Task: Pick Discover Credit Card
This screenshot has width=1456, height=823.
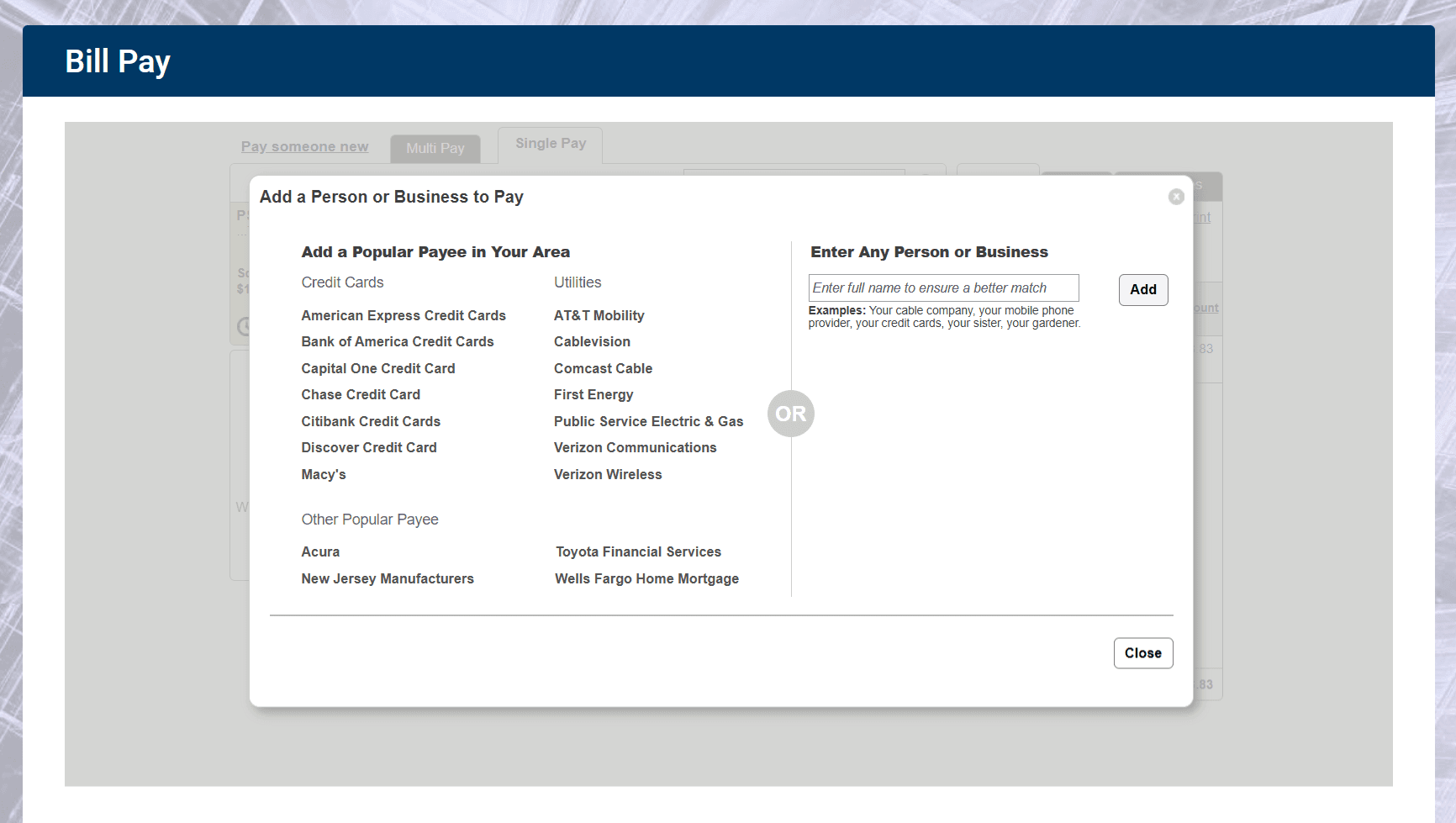Action: (x=369, y=448)
